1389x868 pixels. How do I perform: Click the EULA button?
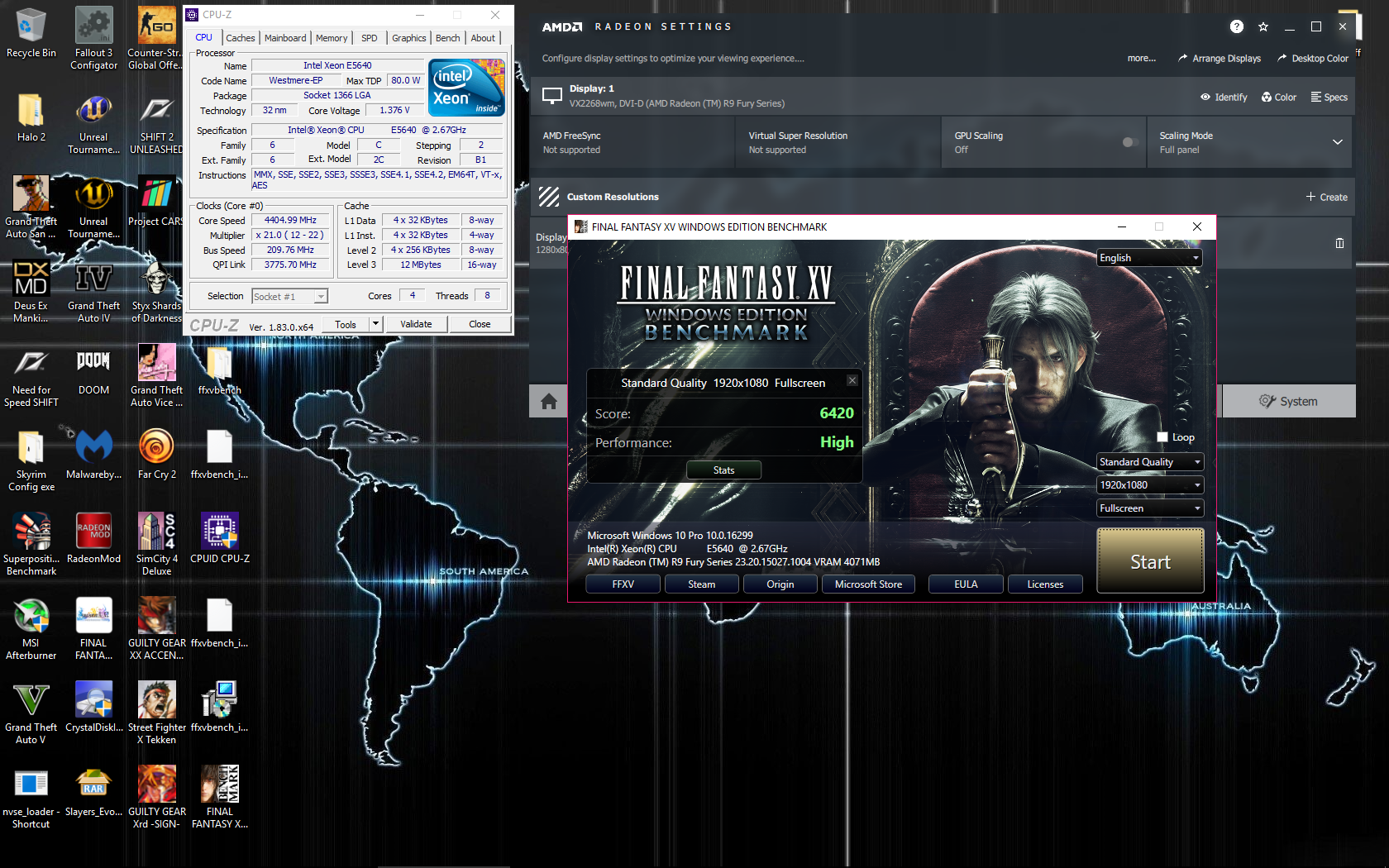point(966,584)
